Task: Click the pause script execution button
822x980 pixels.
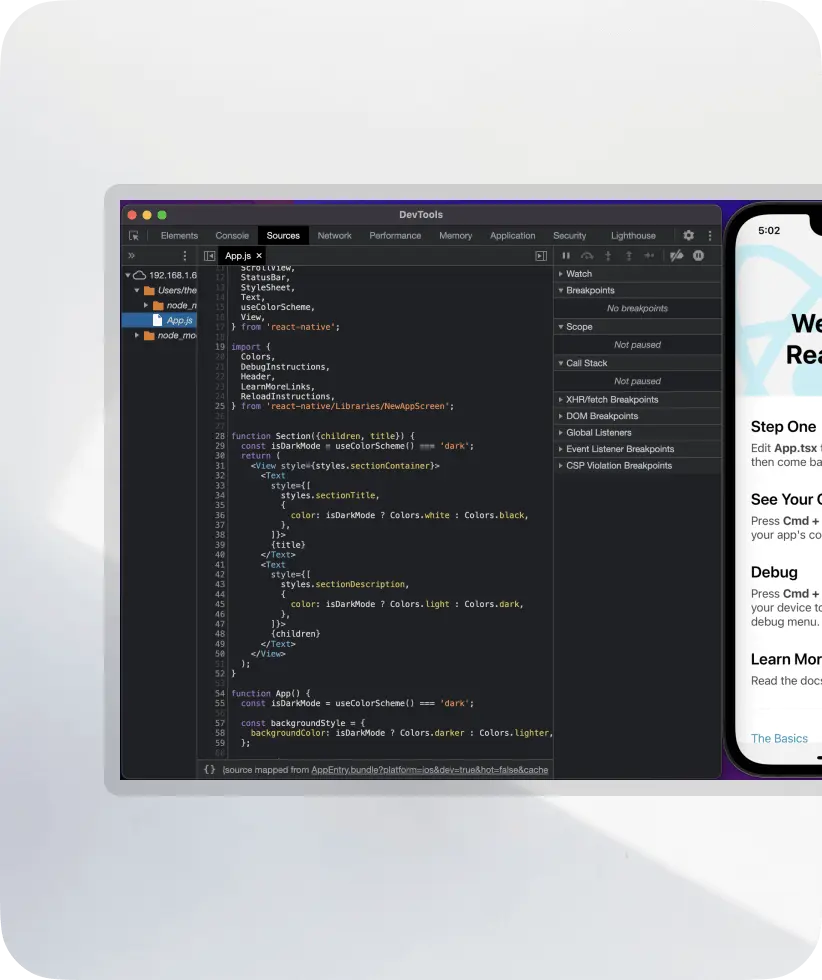Action: pyautogui.click(x=566, y=256)
